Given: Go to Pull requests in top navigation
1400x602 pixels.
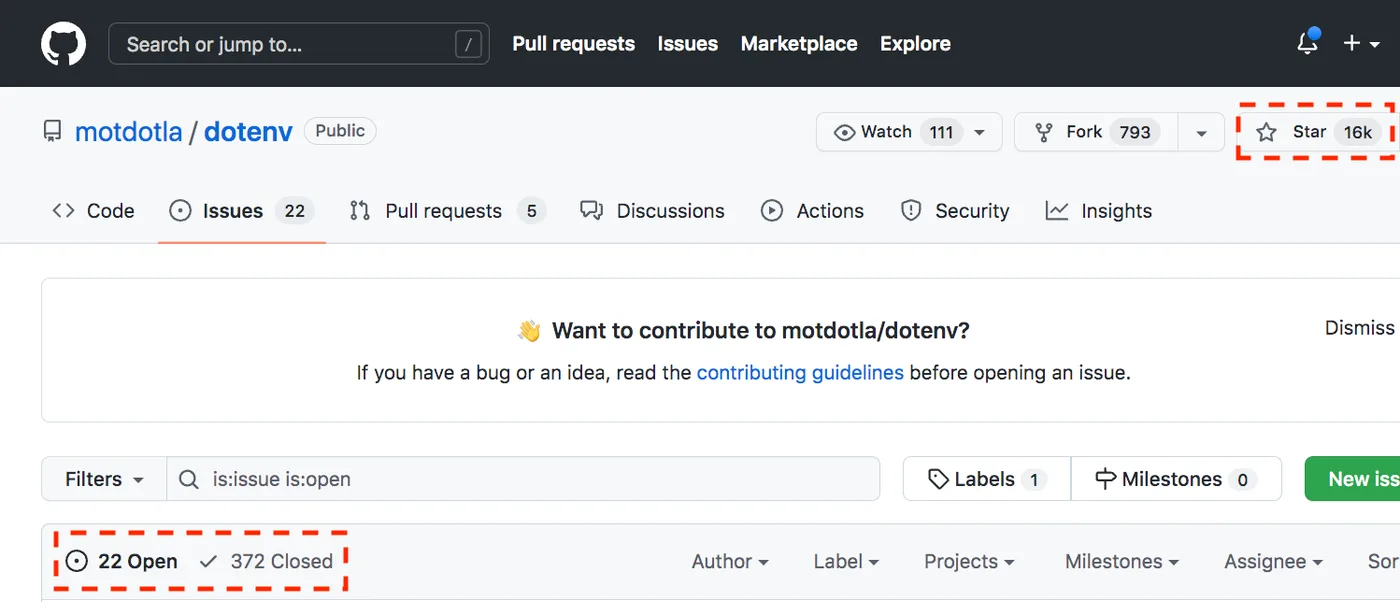Looking at the screenshot, I should (x=574, y=44).
